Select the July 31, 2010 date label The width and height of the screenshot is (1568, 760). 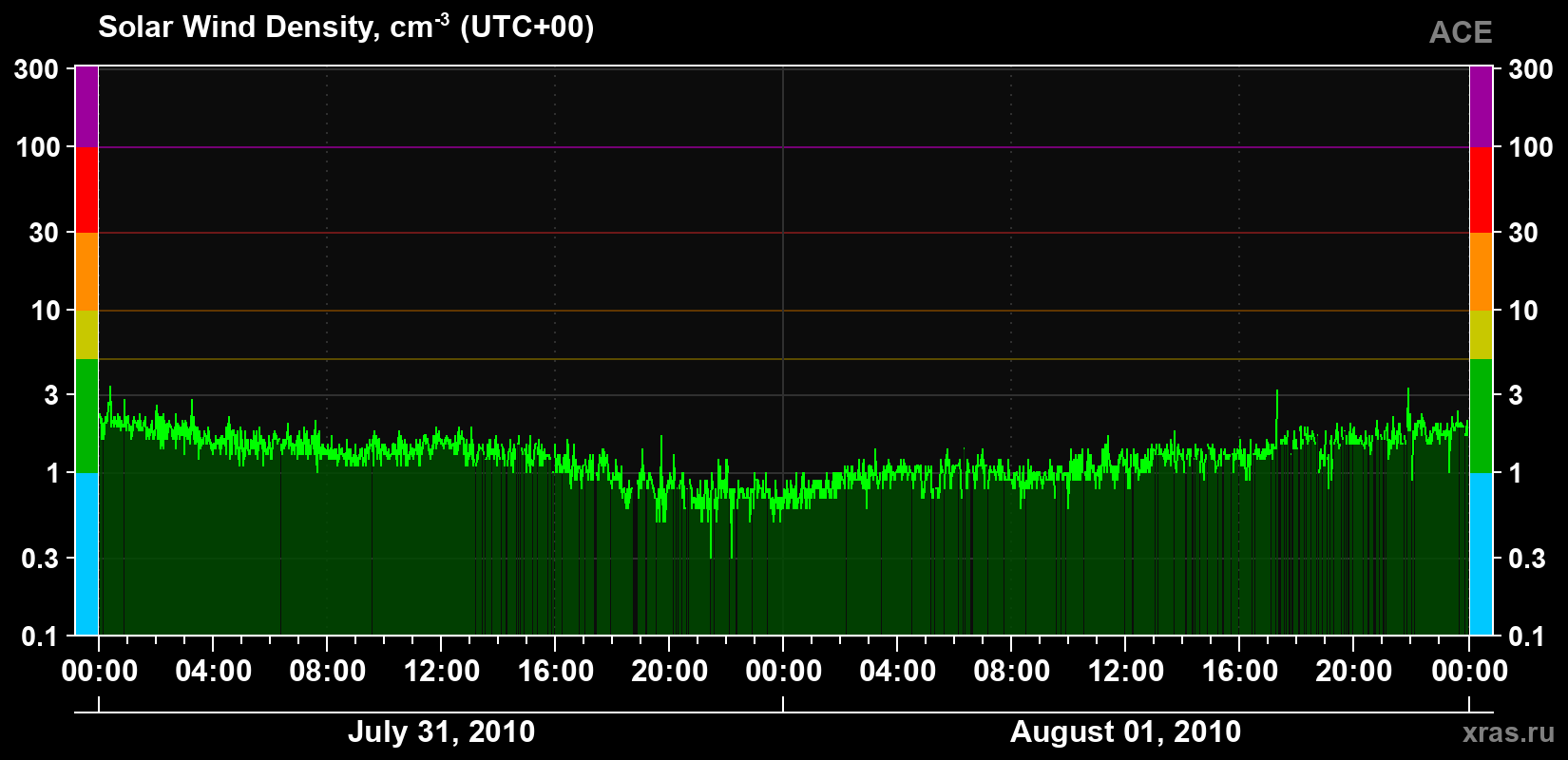click(x=441, y=732)
